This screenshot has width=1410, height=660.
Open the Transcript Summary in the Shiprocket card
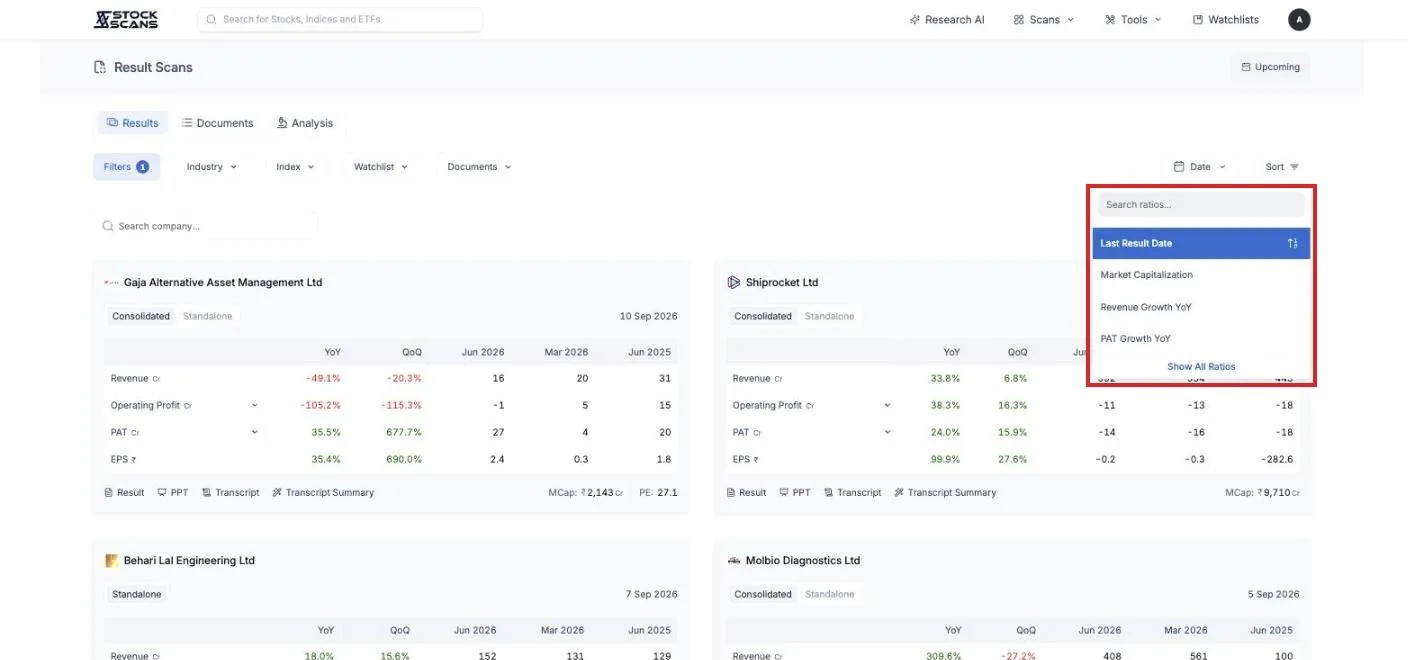(x=945, y=493)
